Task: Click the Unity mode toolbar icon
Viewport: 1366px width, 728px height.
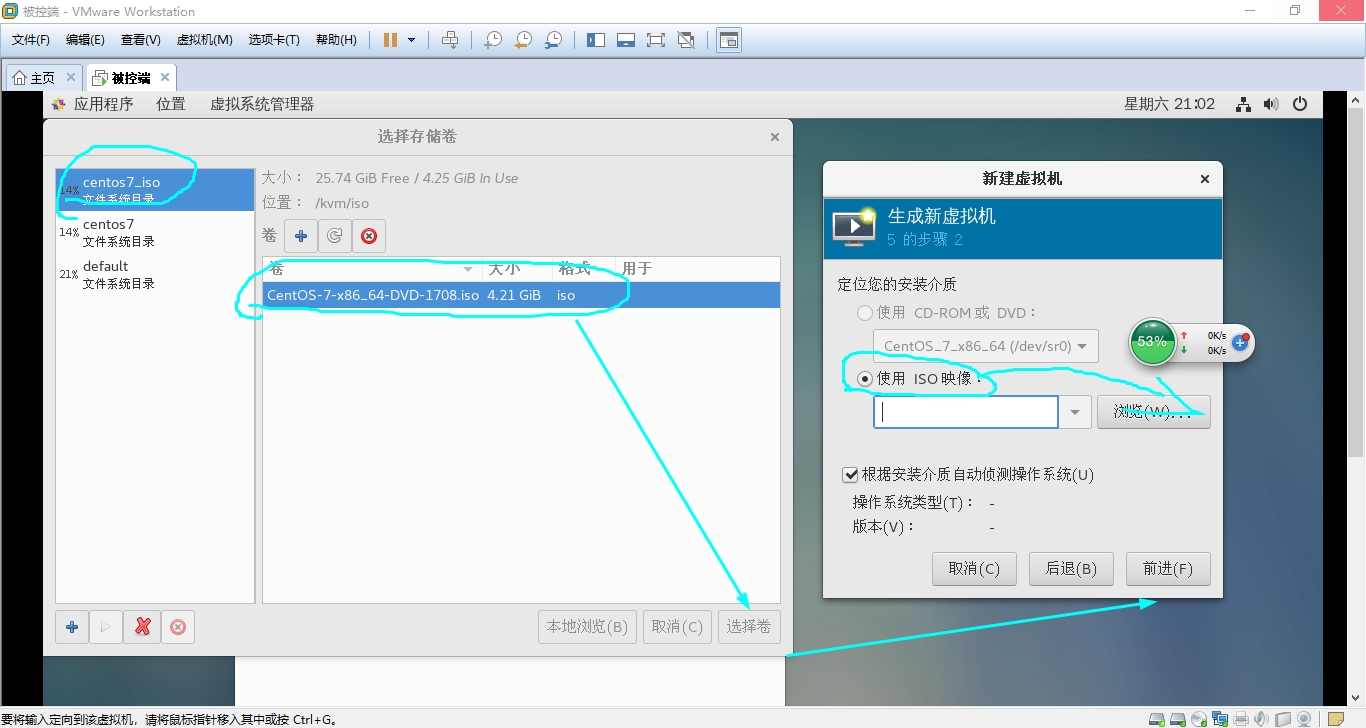Action: click(686, 40)
